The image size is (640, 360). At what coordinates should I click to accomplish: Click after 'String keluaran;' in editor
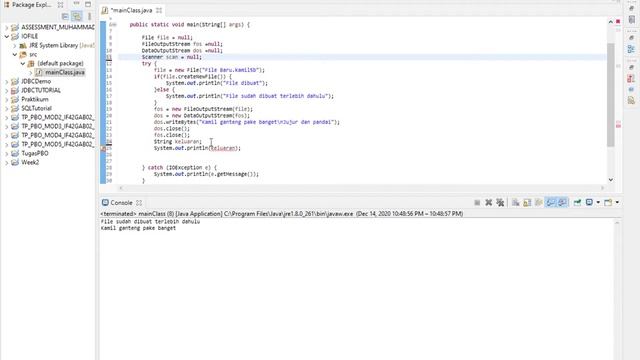tap(203, 142)
